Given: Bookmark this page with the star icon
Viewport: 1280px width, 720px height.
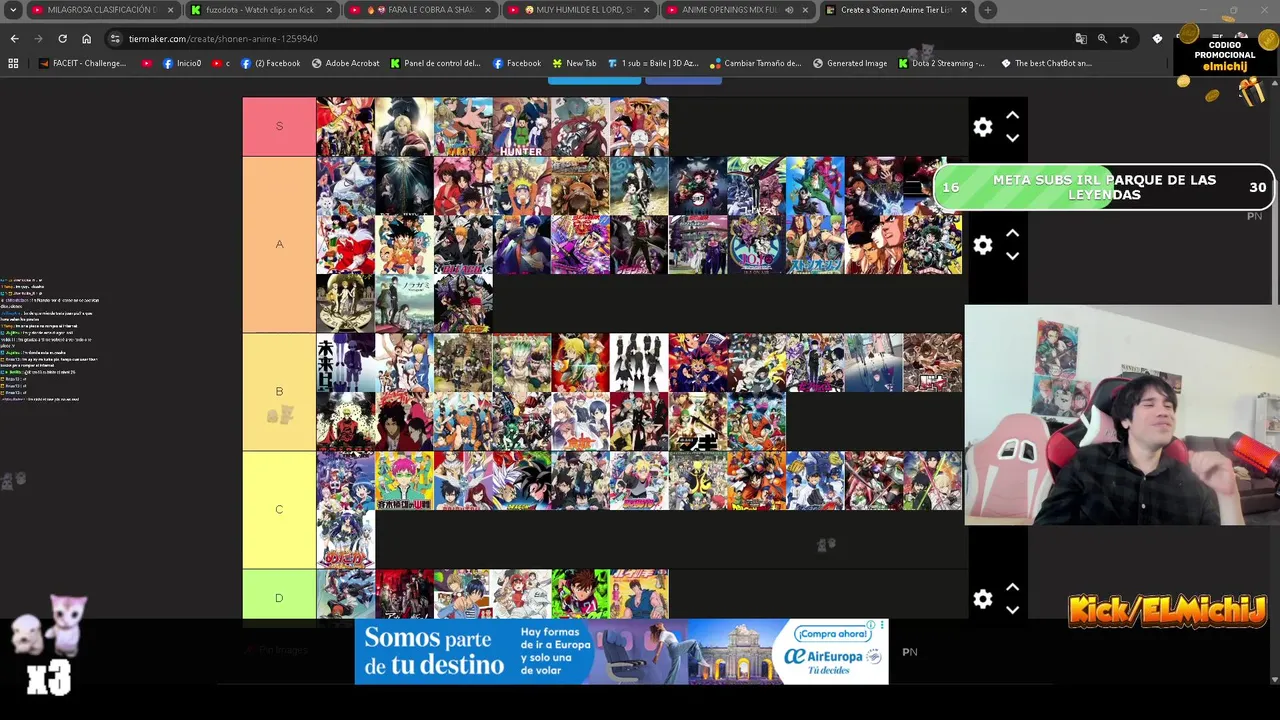Looking at the screenshot, I should coord(1124,38).
